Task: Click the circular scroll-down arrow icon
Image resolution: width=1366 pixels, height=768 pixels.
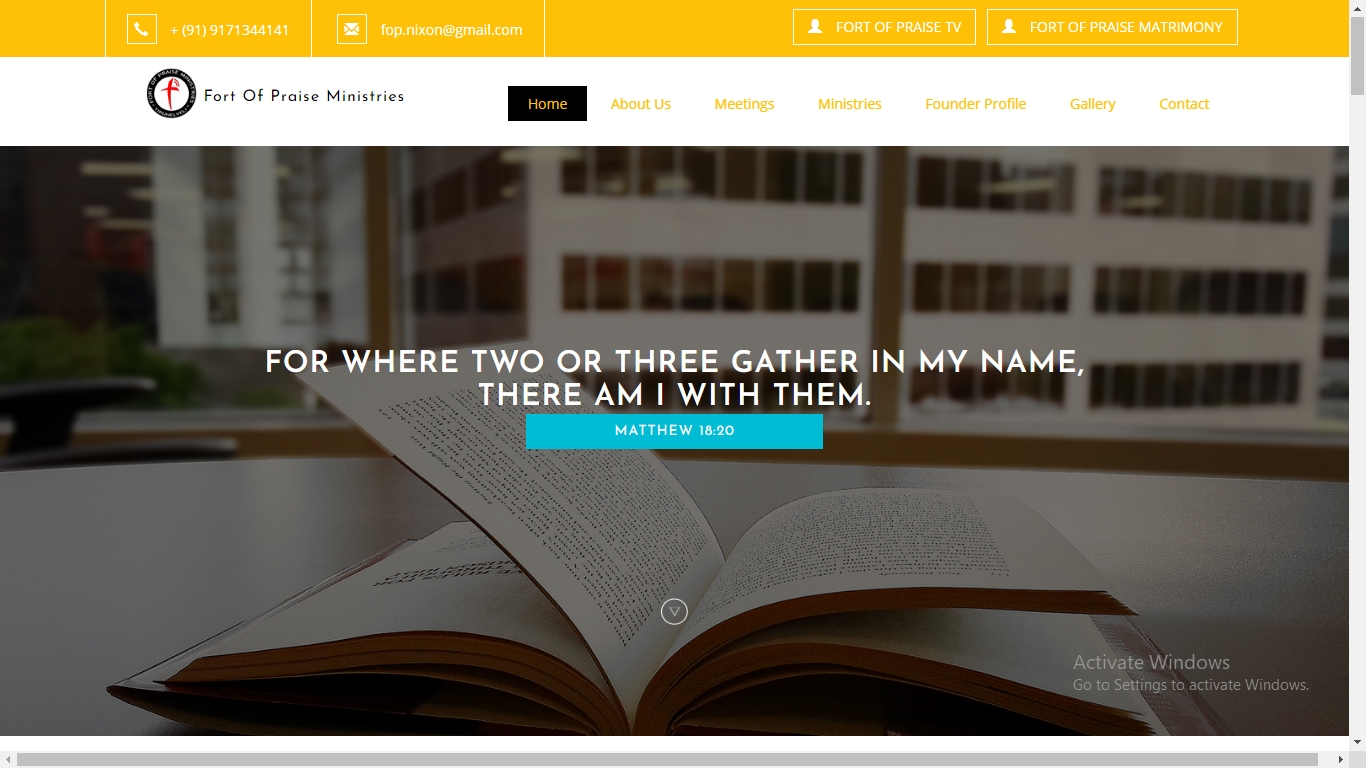Action: coord(674,611)
